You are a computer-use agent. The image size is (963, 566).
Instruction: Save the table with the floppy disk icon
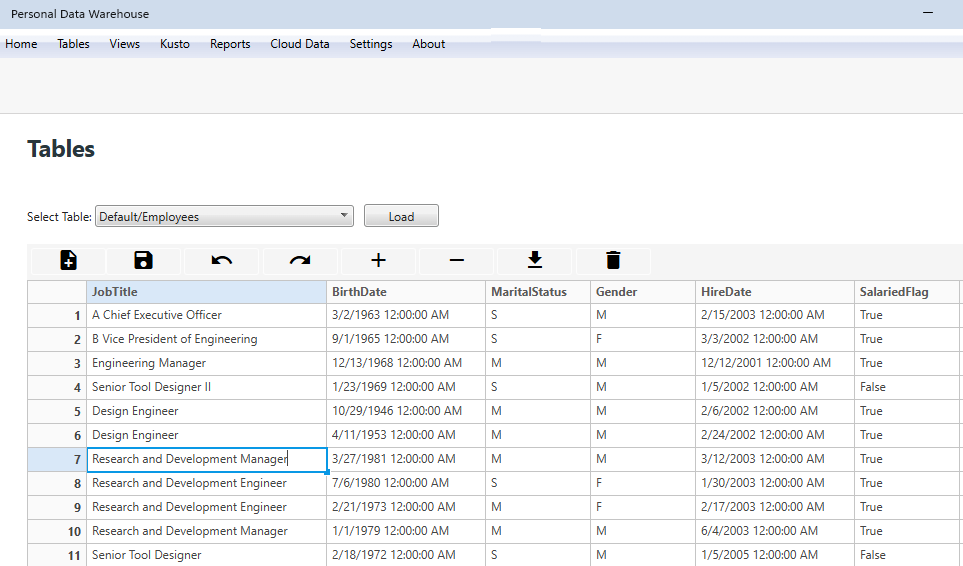point(144,261)
